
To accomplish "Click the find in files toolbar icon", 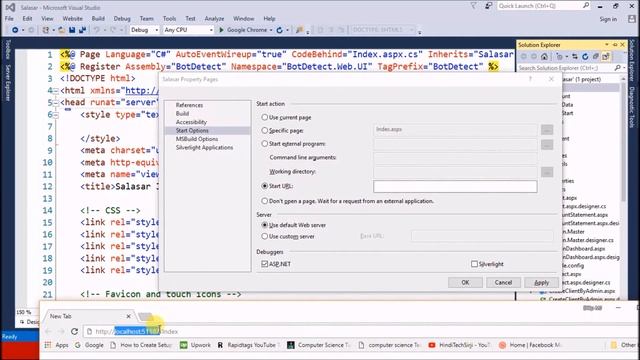I will coord(300,30).
